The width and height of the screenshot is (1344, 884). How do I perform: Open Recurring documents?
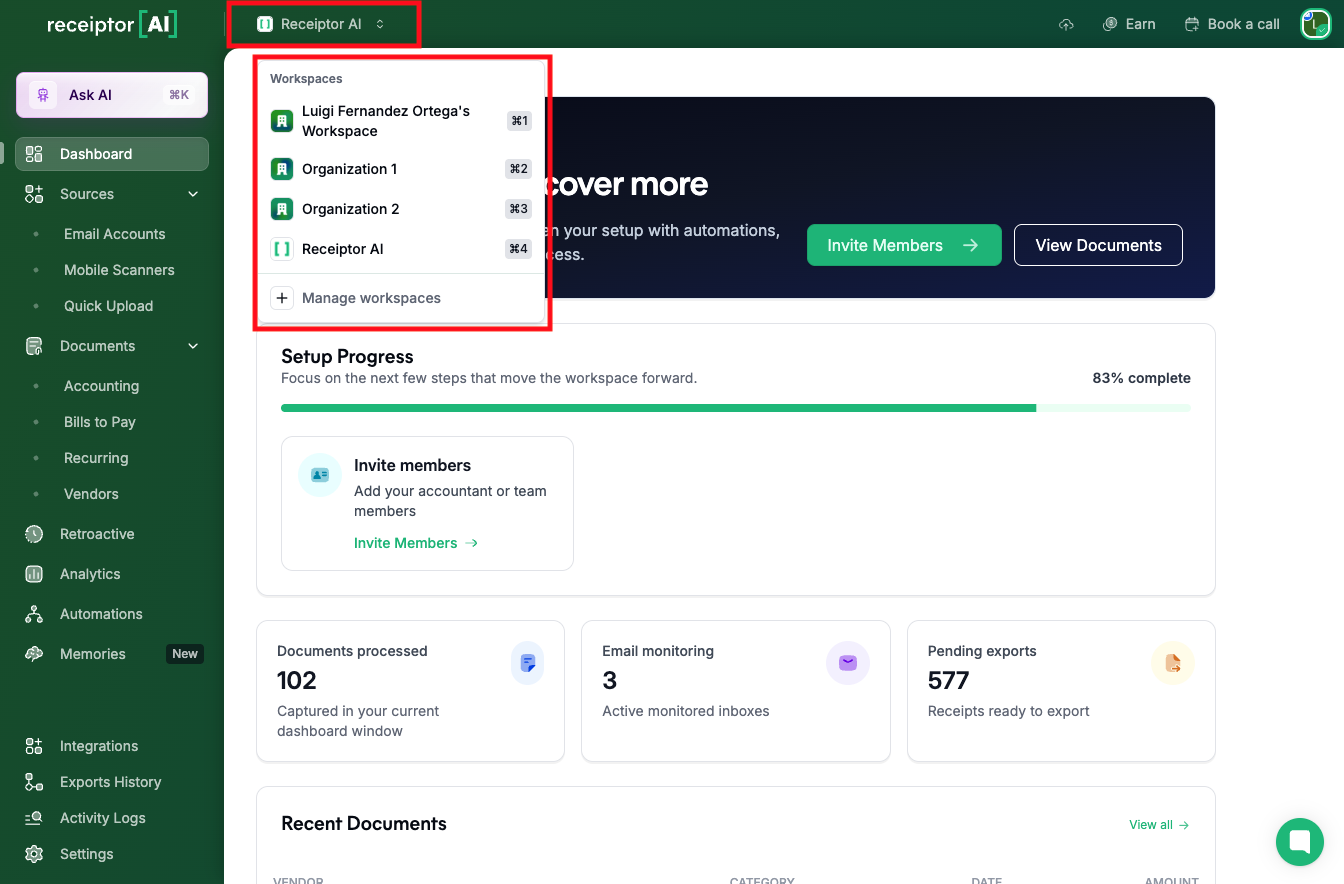pos(96,458)
